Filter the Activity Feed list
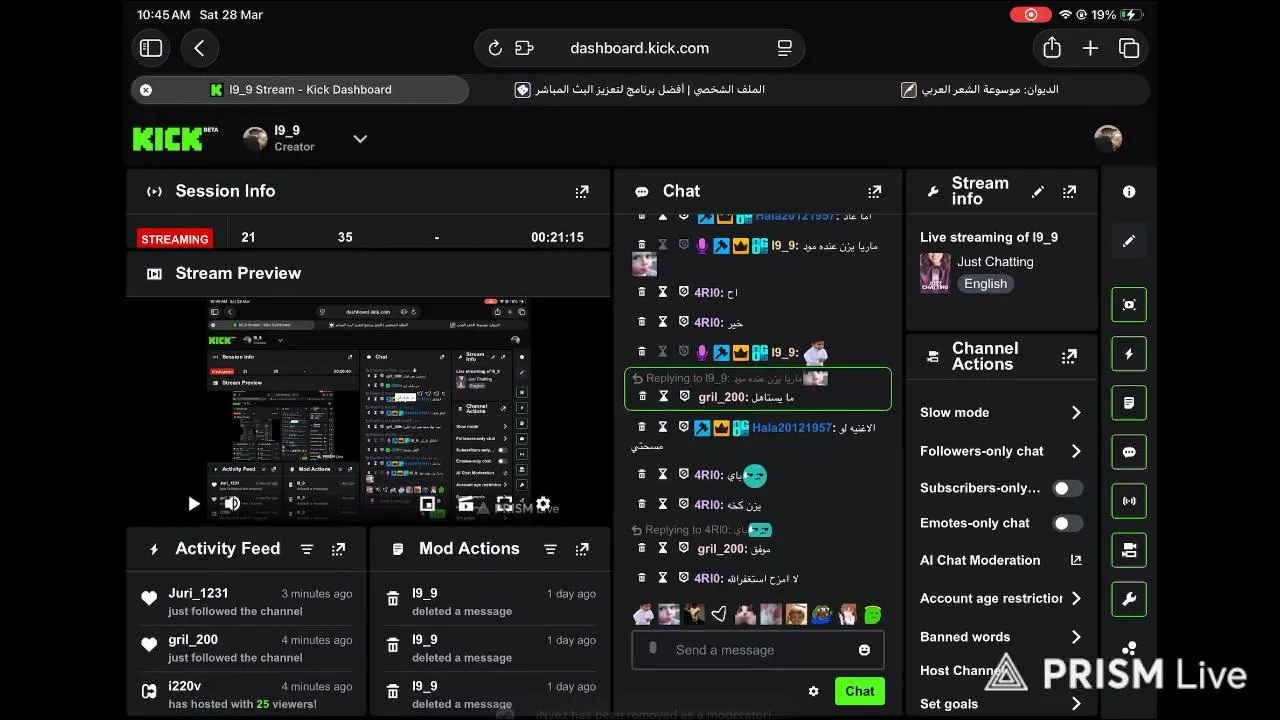The height and width of the screenshot is (720, 1280). tap(307, 549)
